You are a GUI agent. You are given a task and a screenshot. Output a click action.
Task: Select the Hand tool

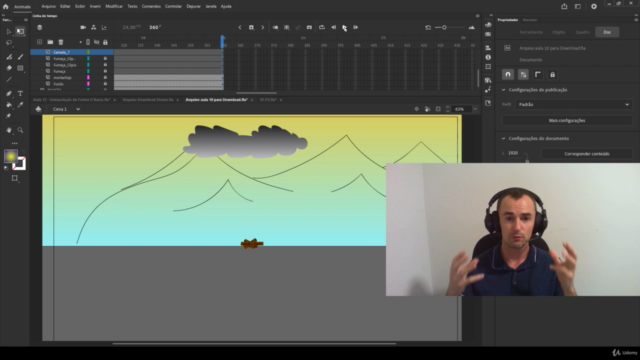(x=9, y=130)
